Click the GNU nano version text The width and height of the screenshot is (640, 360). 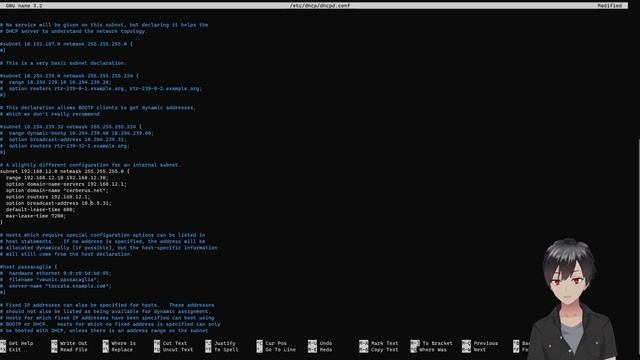[x=24, y=6]
